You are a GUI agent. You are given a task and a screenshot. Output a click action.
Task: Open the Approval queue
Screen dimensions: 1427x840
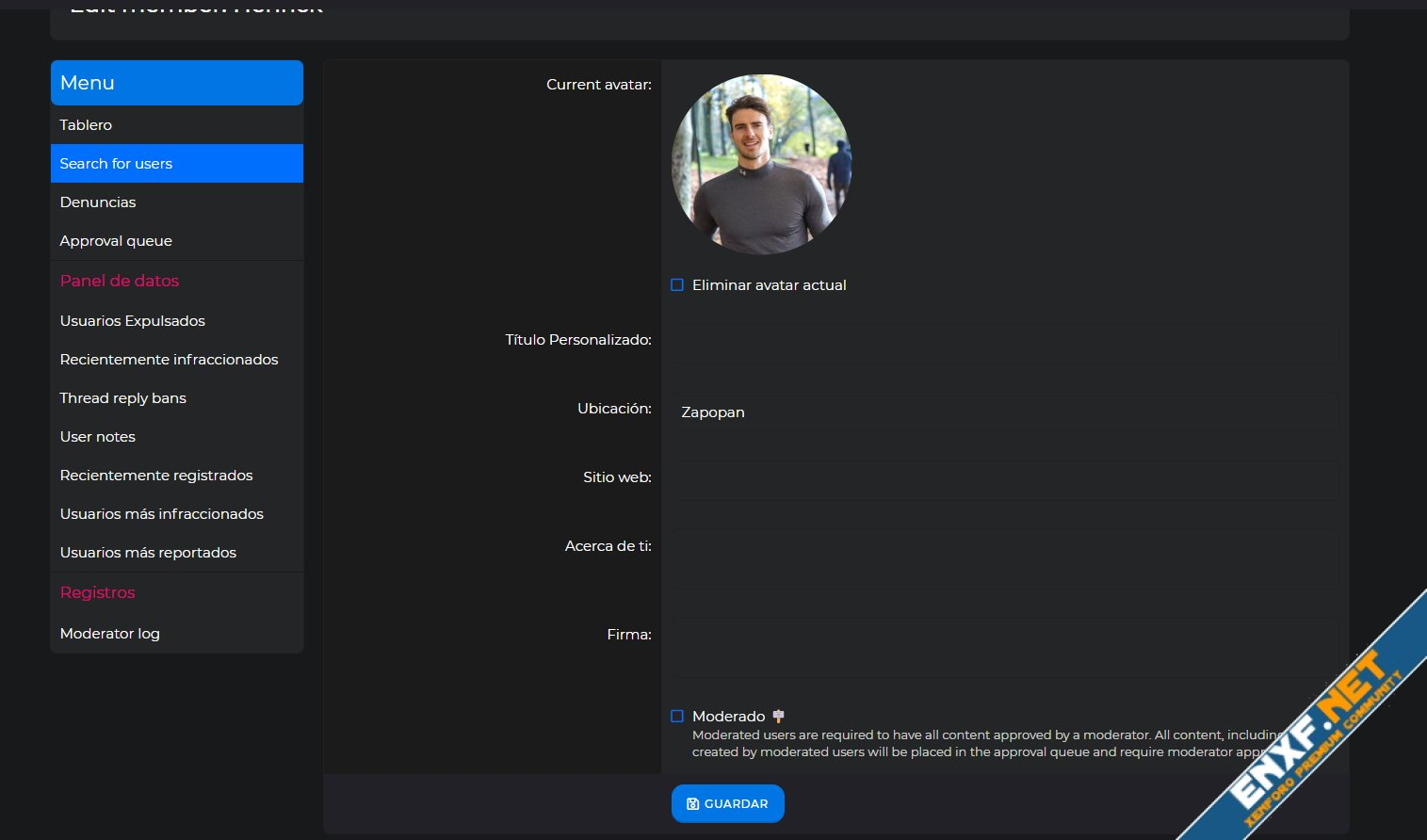click(x=177, y=240)
